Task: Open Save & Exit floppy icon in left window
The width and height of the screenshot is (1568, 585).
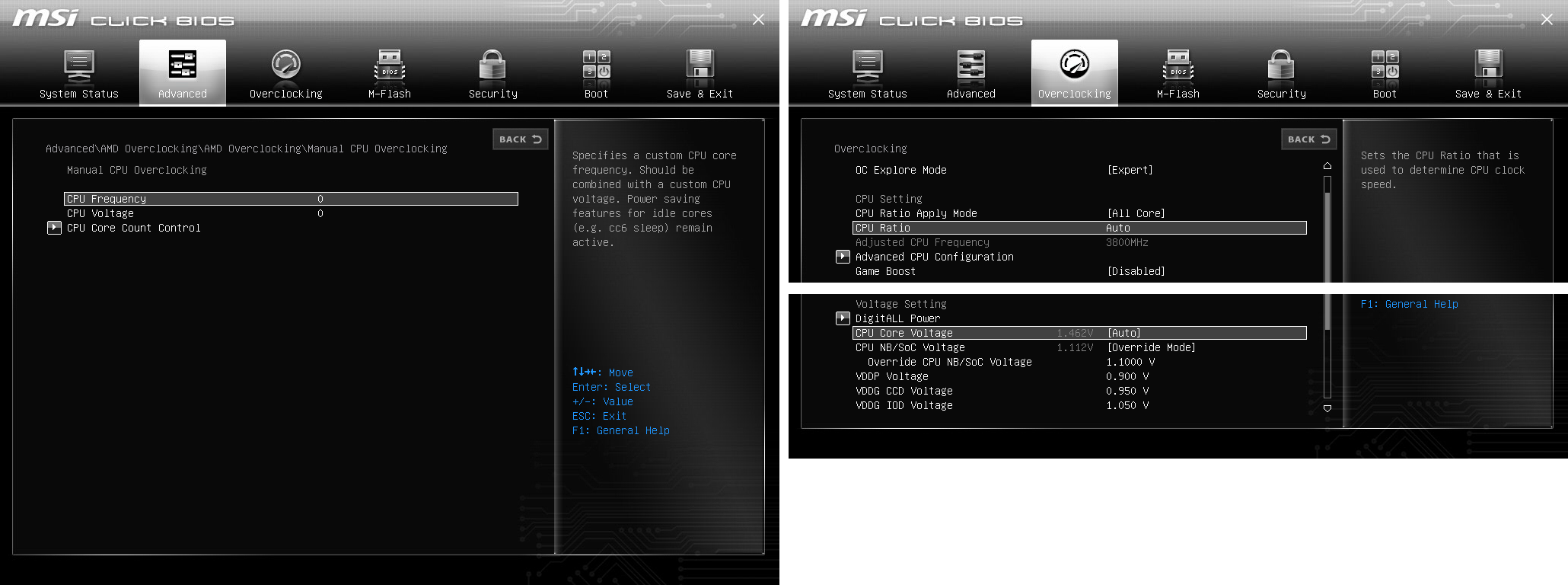Action: coord(700,66)
